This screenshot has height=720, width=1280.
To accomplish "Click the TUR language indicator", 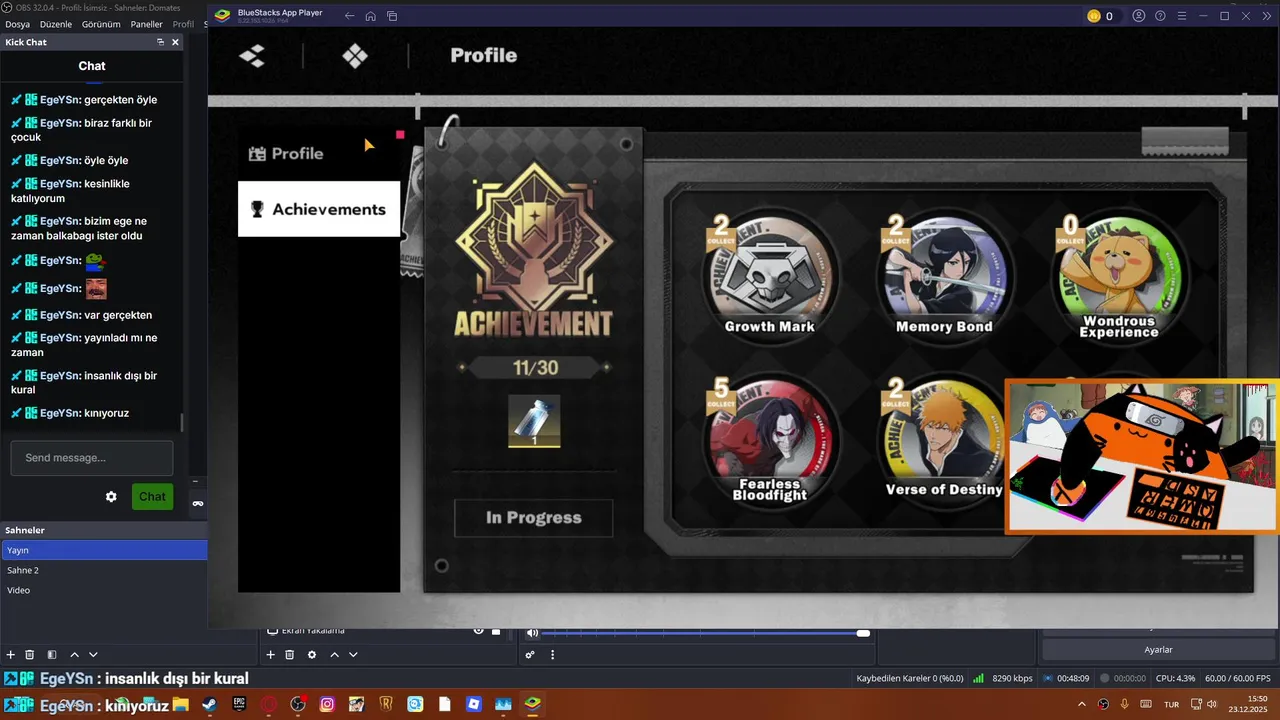I will pyautogui.click(x=1171, y=704).
